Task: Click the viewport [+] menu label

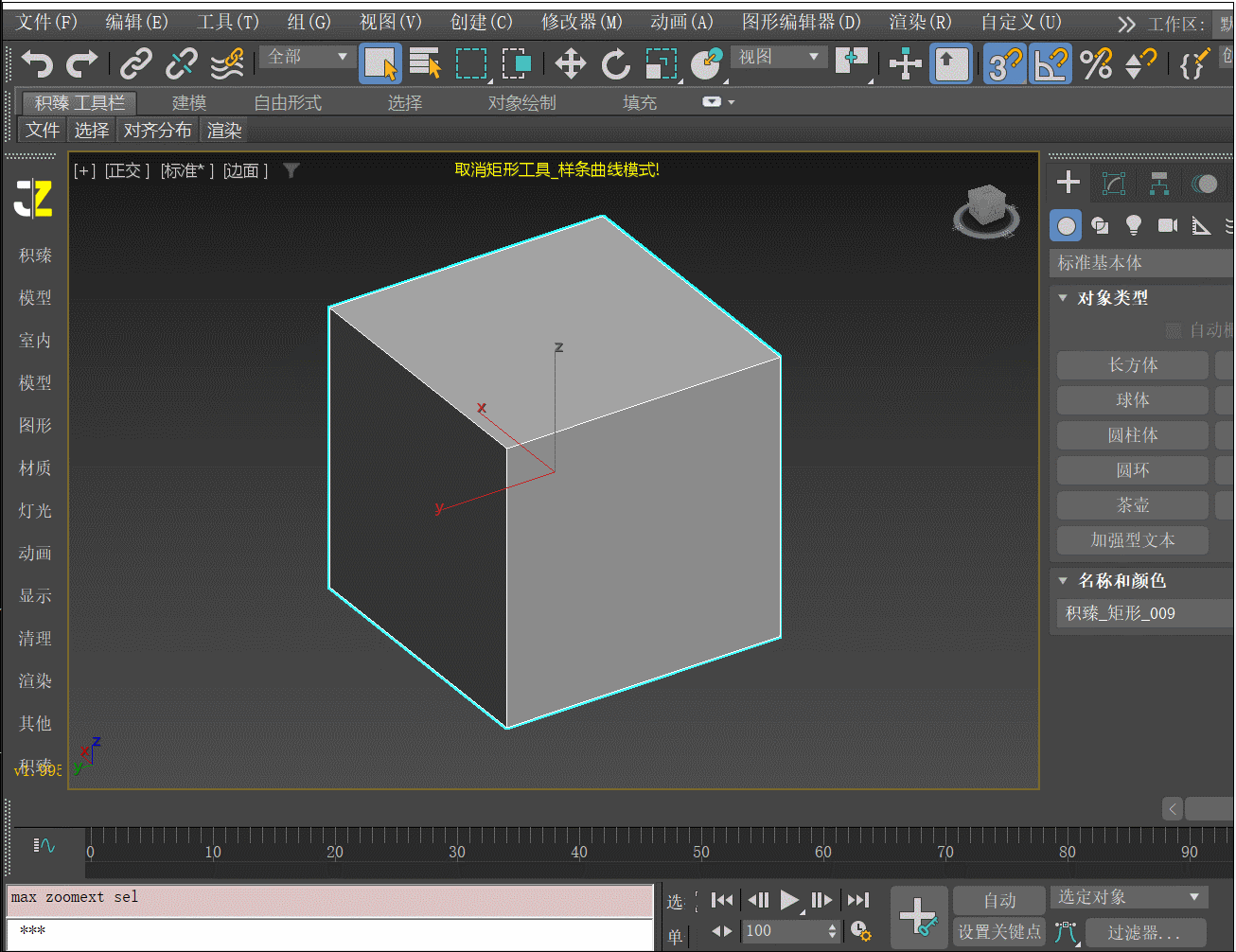Action: 85,170
